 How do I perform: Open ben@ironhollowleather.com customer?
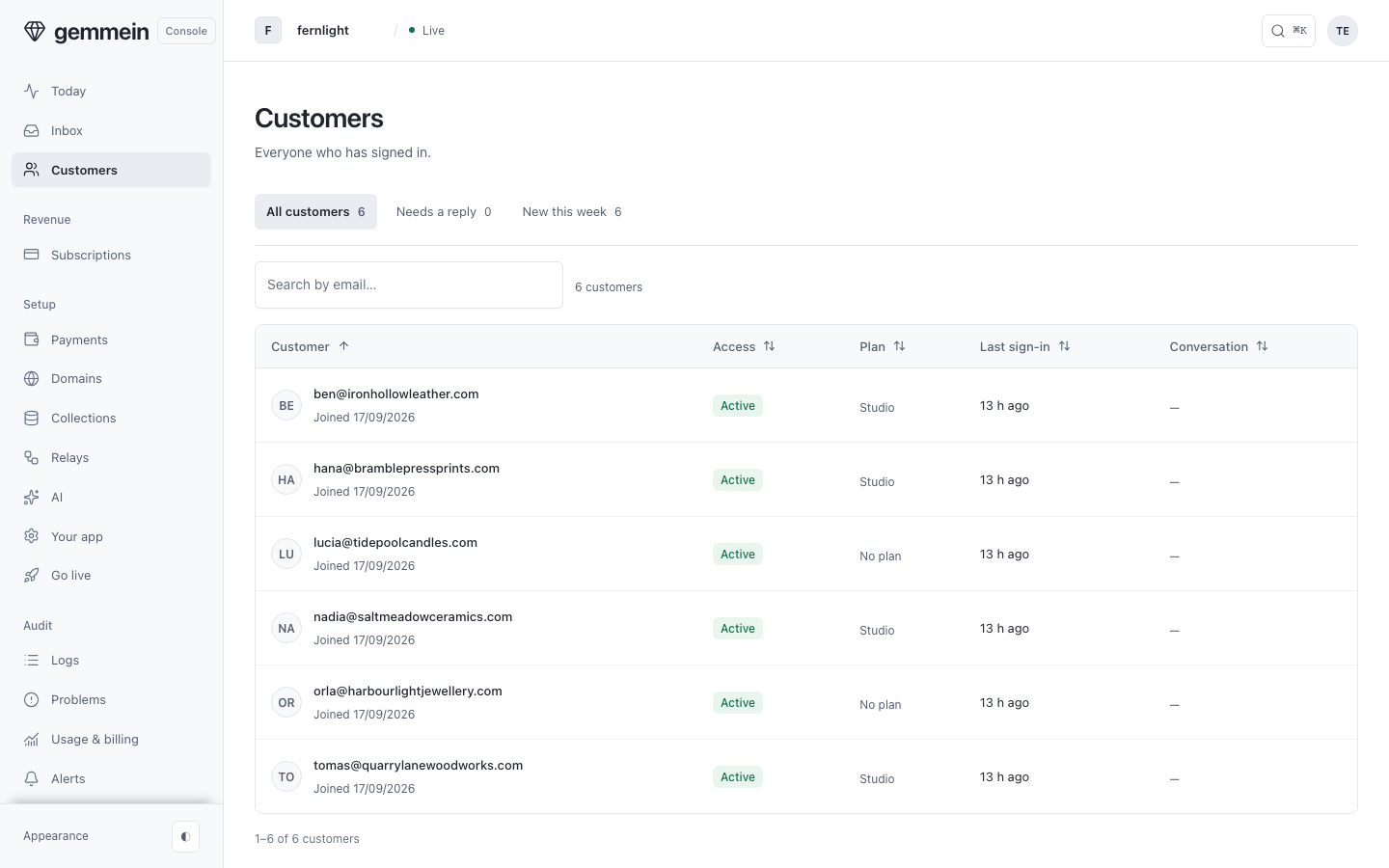[395, 393]
